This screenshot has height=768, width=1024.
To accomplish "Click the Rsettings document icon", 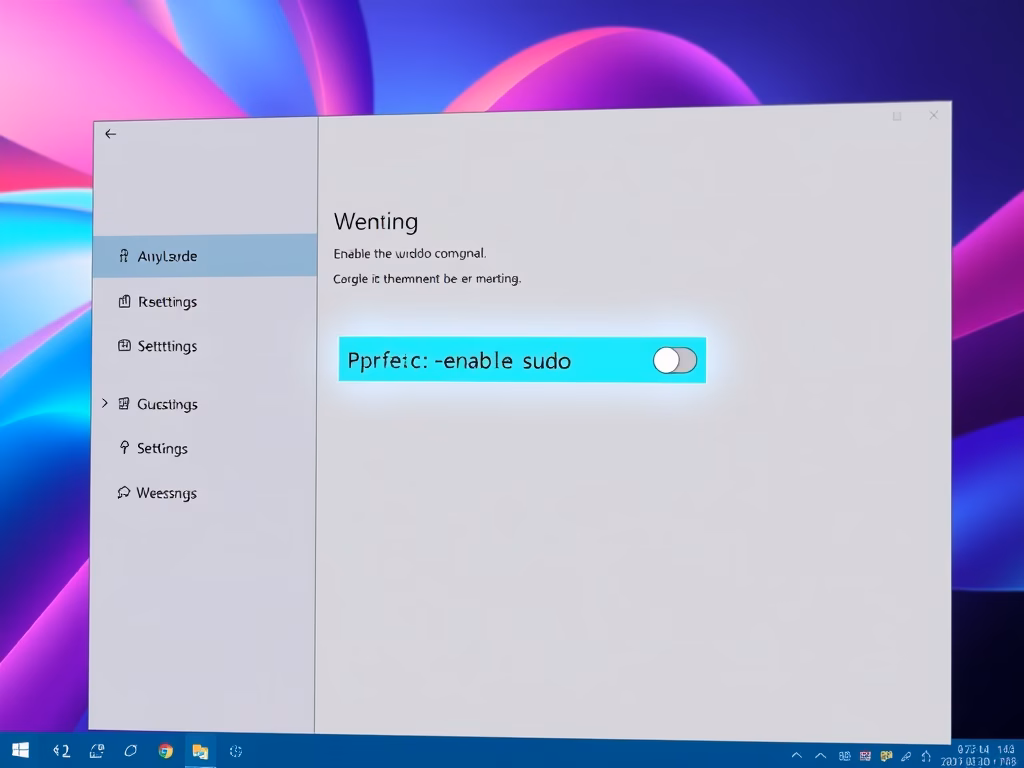I will (125, 301).
